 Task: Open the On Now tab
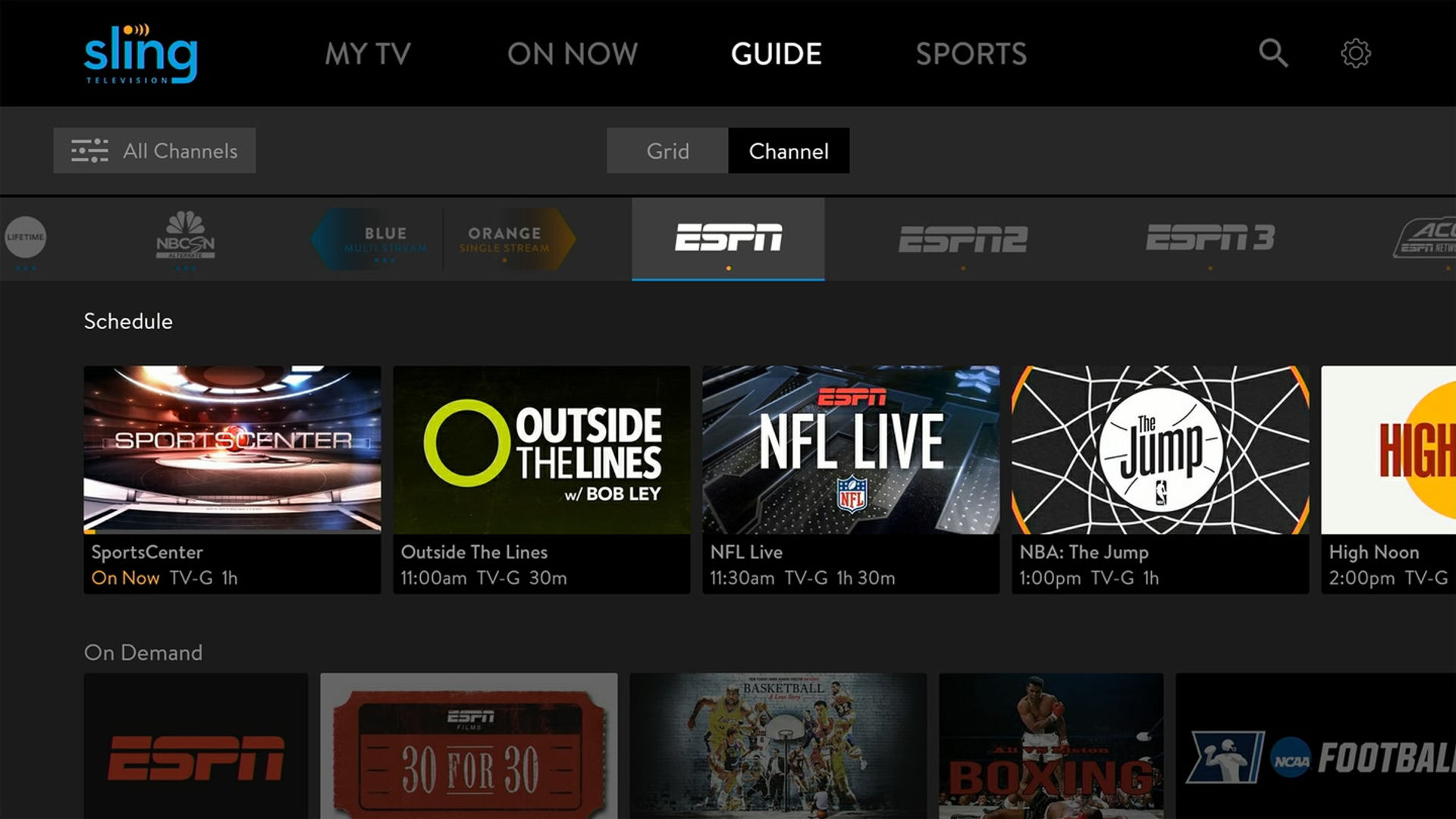click(573, 54)
